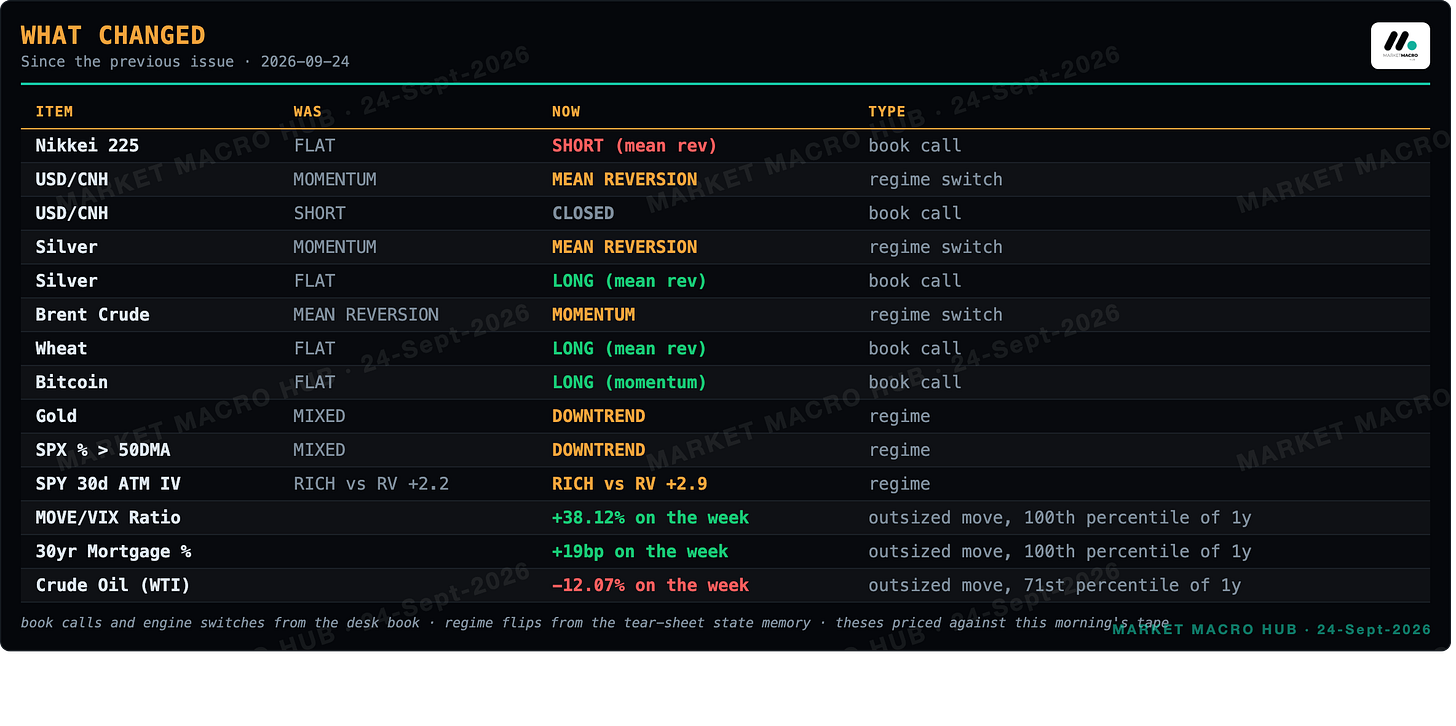Viewport: 1456px width, 726px height.
Task: Select the Gold item cell
Action: [56, 416]
